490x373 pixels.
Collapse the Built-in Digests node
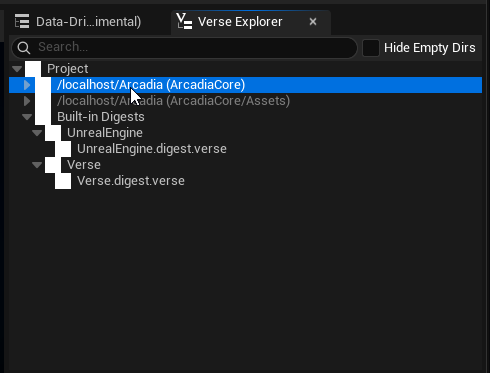click(27, 117)
